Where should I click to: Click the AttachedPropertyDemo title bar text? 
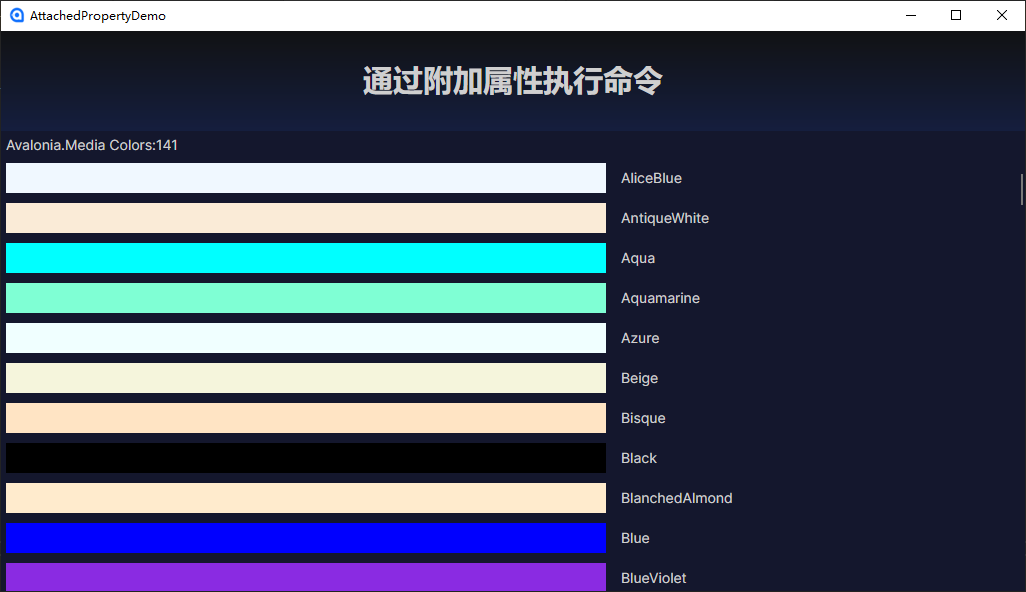click(96, 15)
